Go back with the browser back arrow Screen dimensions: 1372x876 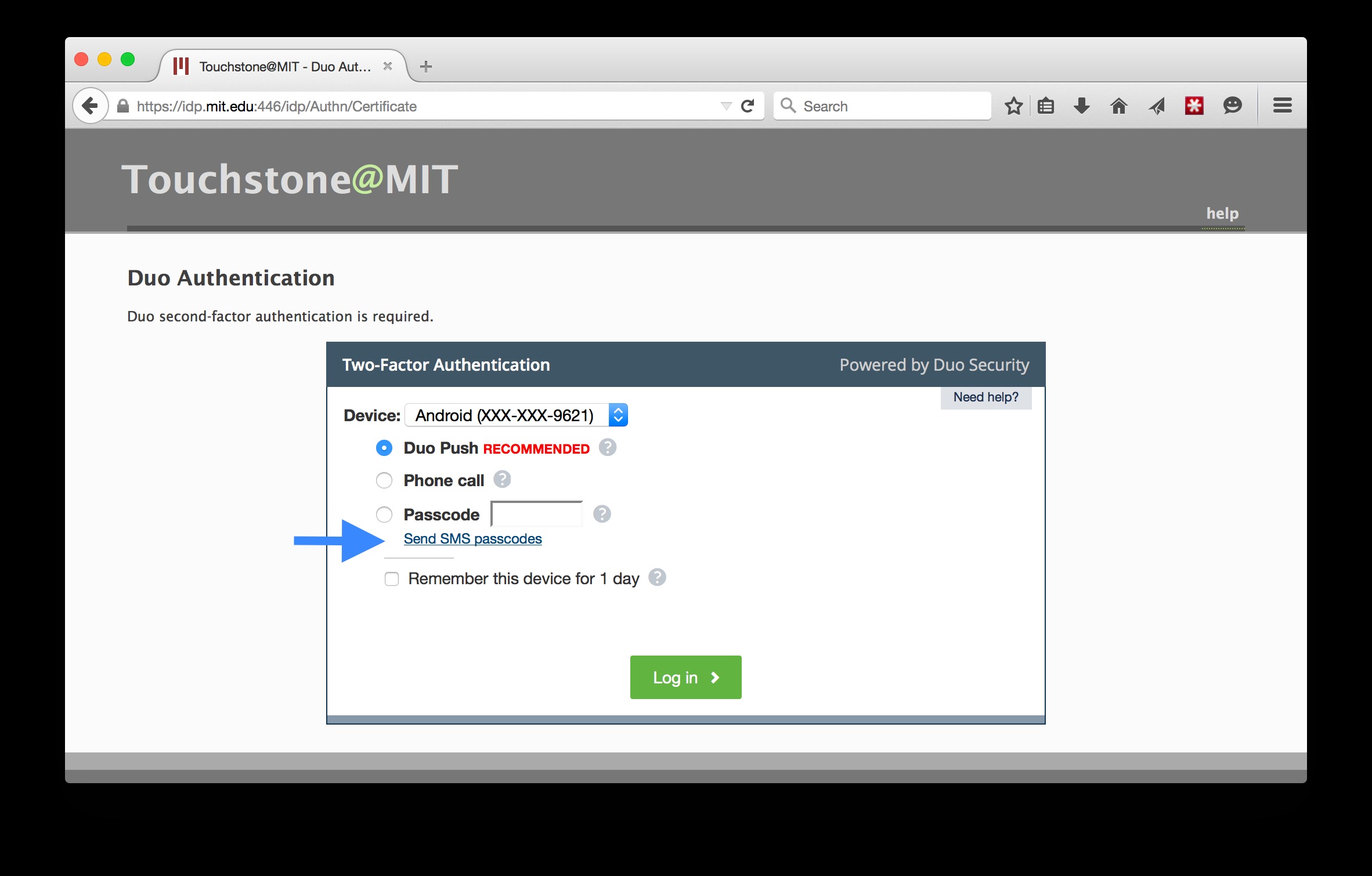click(91, 106)
